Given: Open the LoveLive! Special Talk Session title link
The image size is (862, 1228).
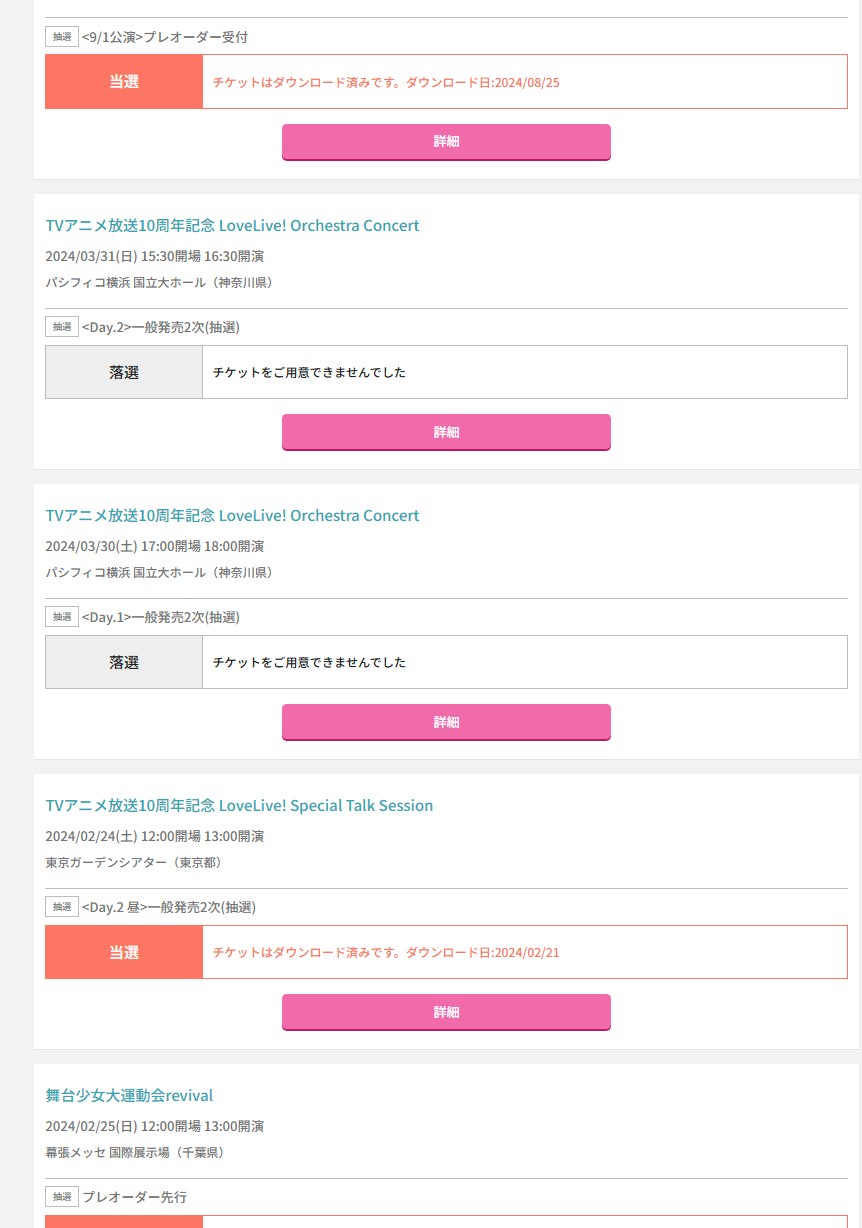Looking at the screenshot, I should 239,806.
